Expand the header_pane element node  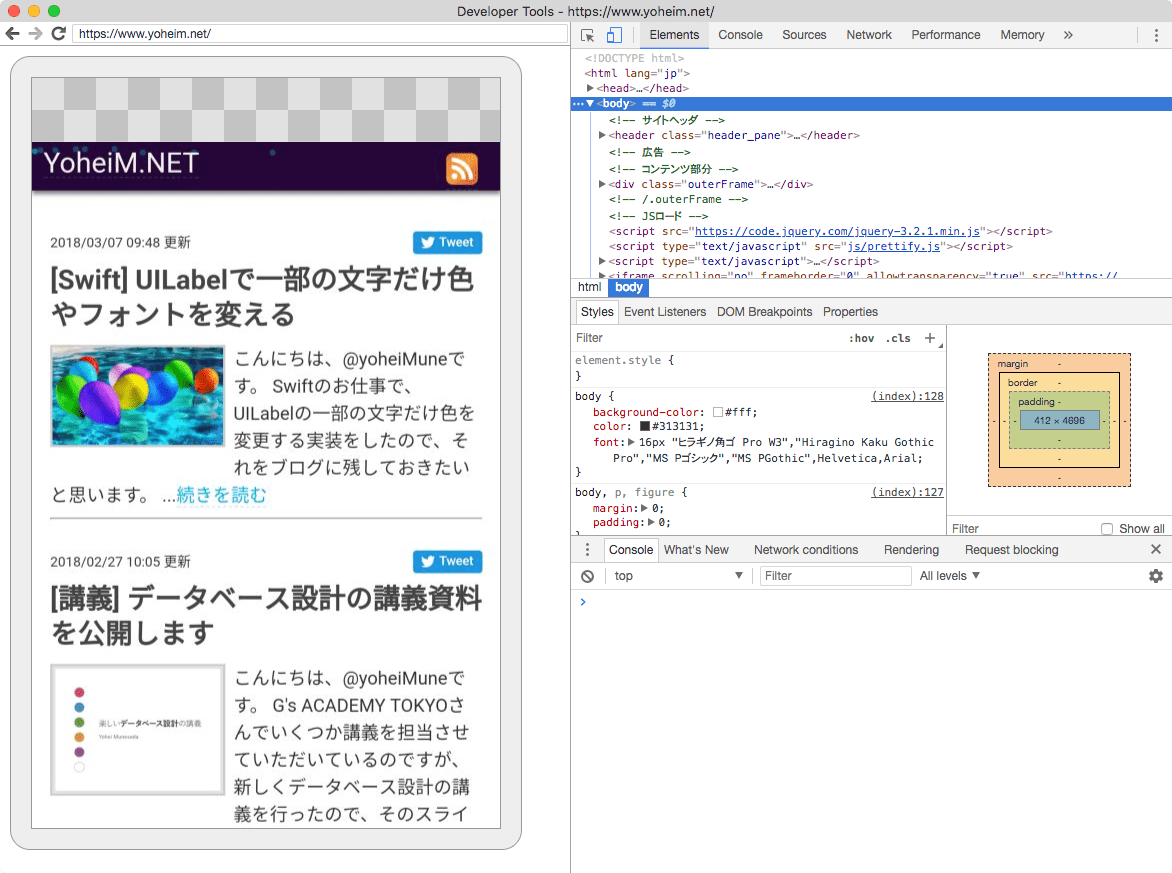coord(602,135)
